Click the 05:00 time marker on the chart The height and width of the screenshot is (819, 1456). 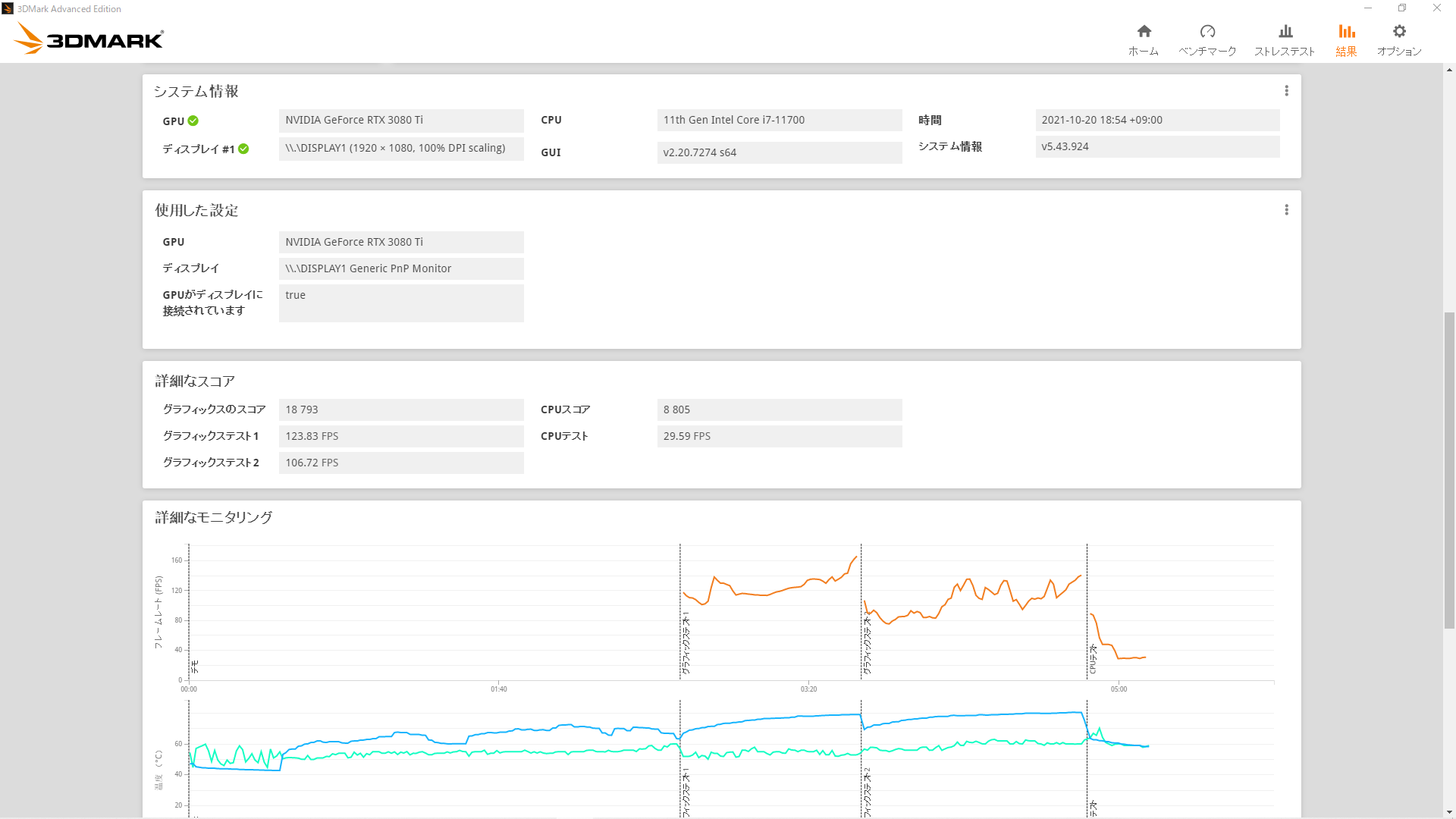(x=1119, y=689)
